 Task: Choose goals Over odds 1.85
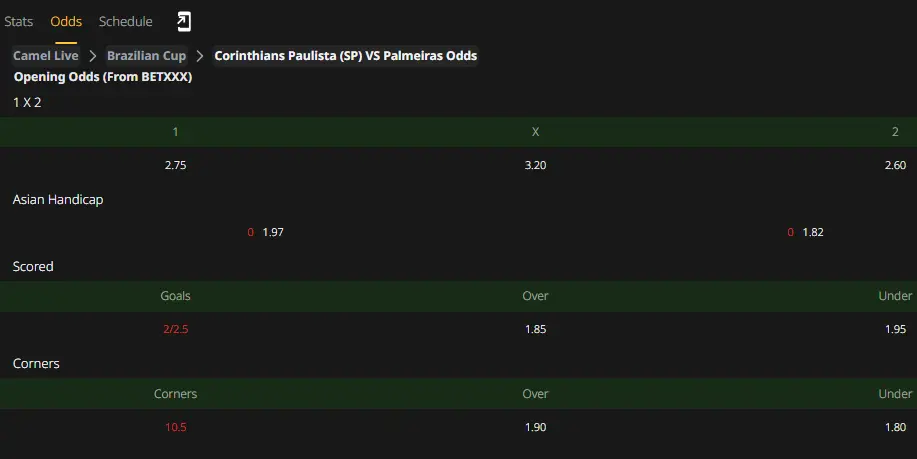(535, 329)
